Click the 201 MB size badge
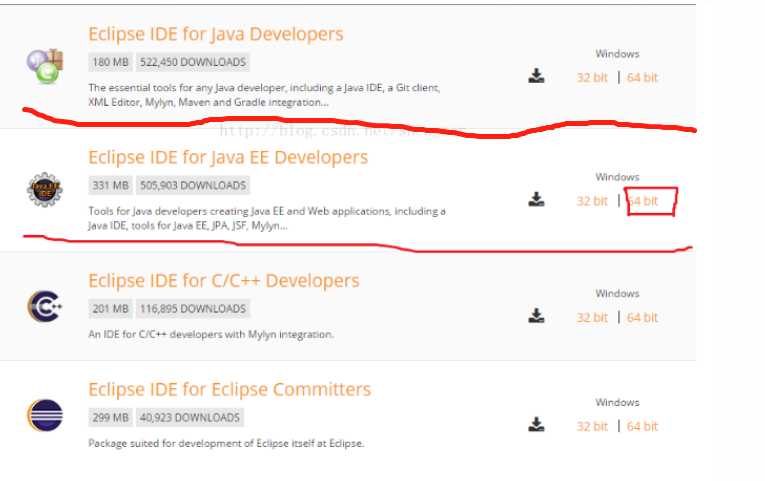765x481 pixels. pyautogui.click(x=110, y=309)
